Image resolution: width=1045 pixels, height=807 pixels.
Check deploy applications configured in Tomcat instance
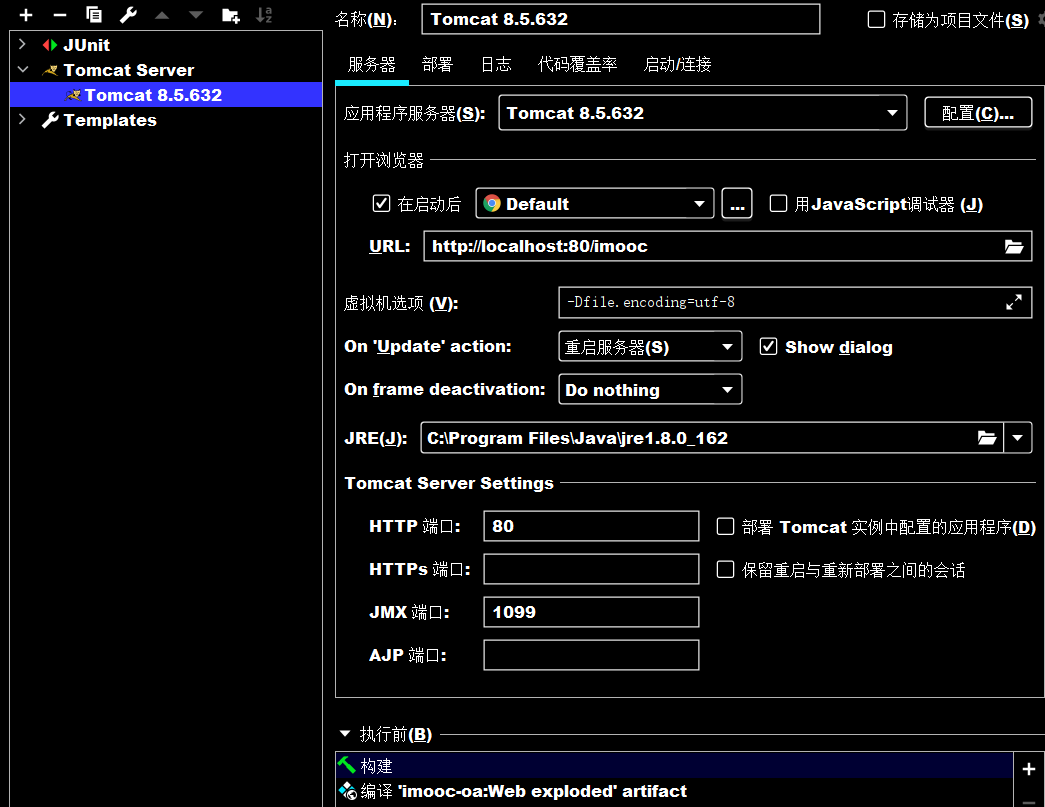(725, 527)
